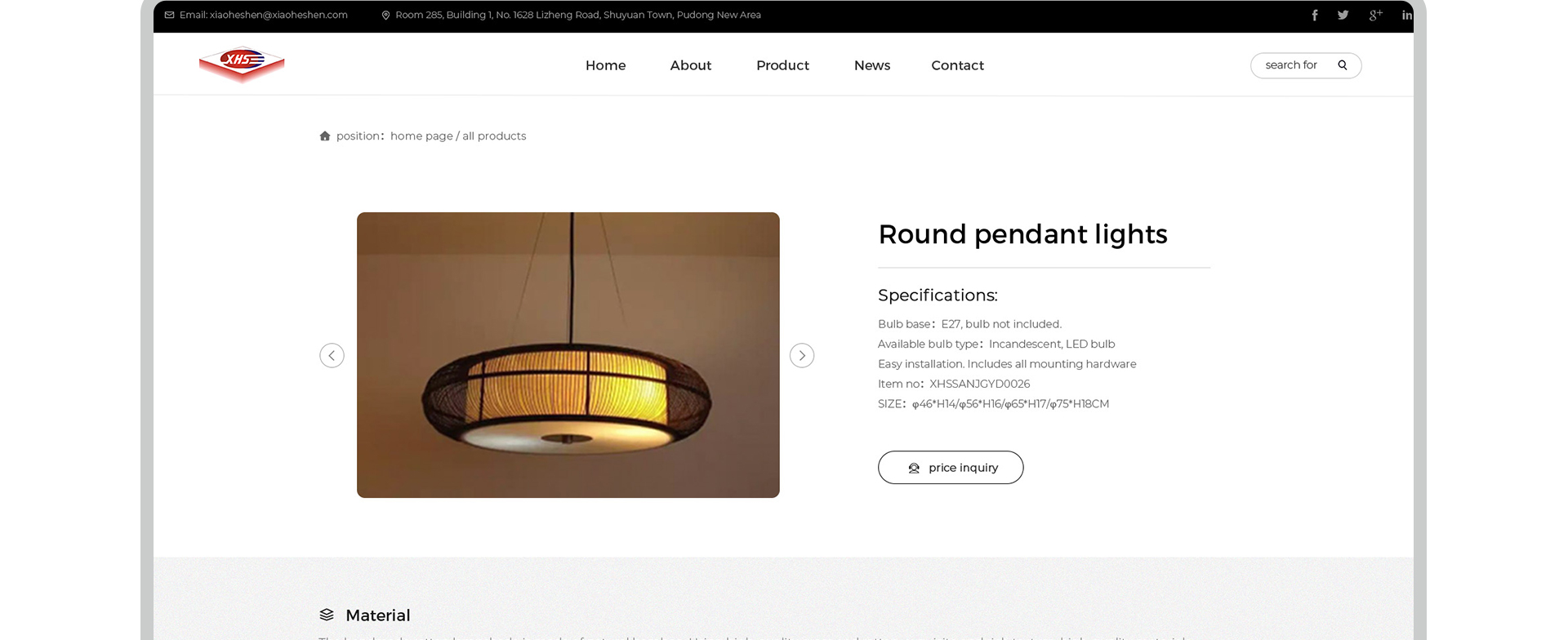The height and width of the screenshot is (640, 1568).
Task: Show previous product image arrow
Action: 332,355
